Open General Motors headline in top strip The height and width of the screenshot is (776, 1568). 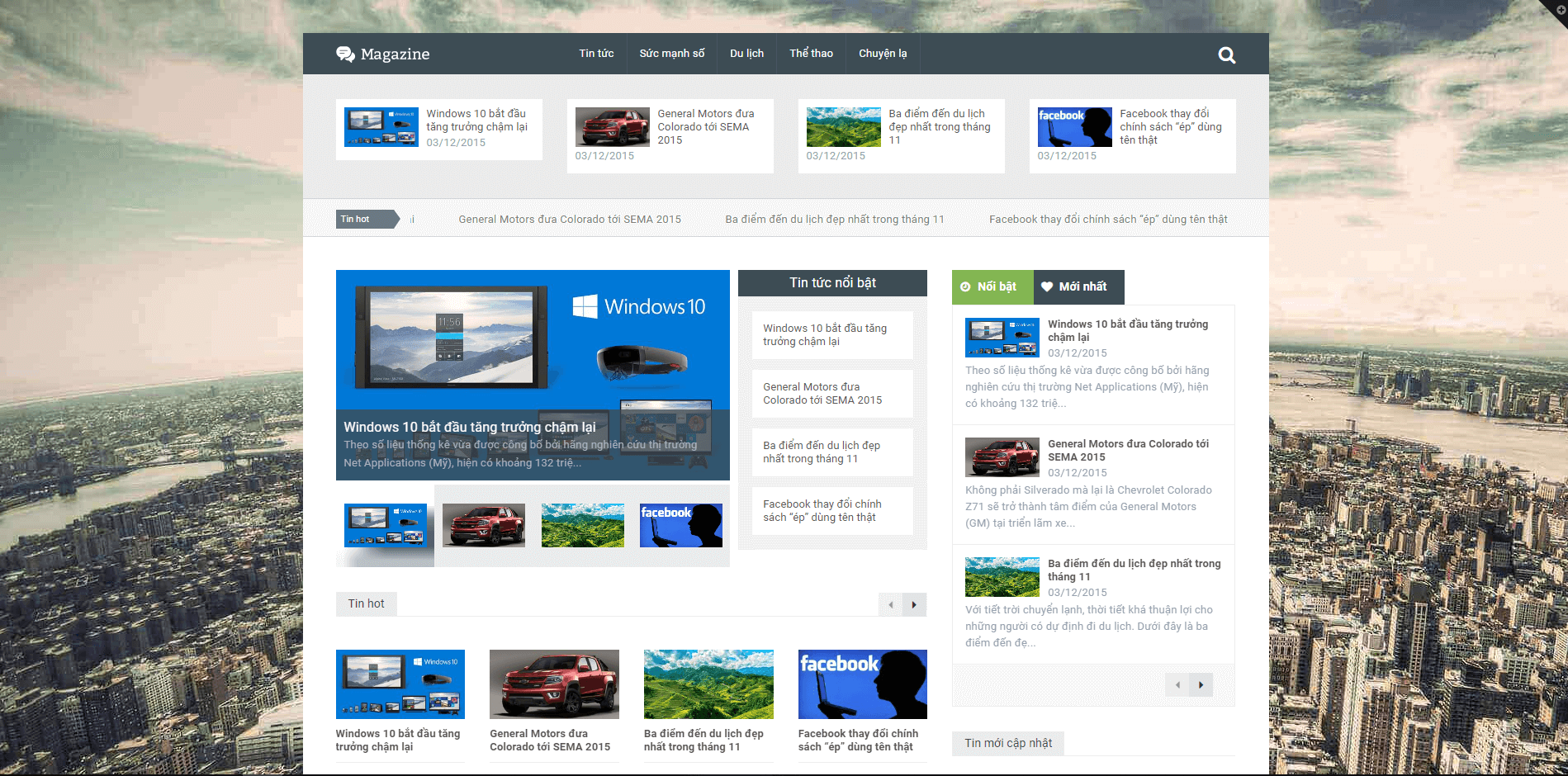click(x=706, y=127)
